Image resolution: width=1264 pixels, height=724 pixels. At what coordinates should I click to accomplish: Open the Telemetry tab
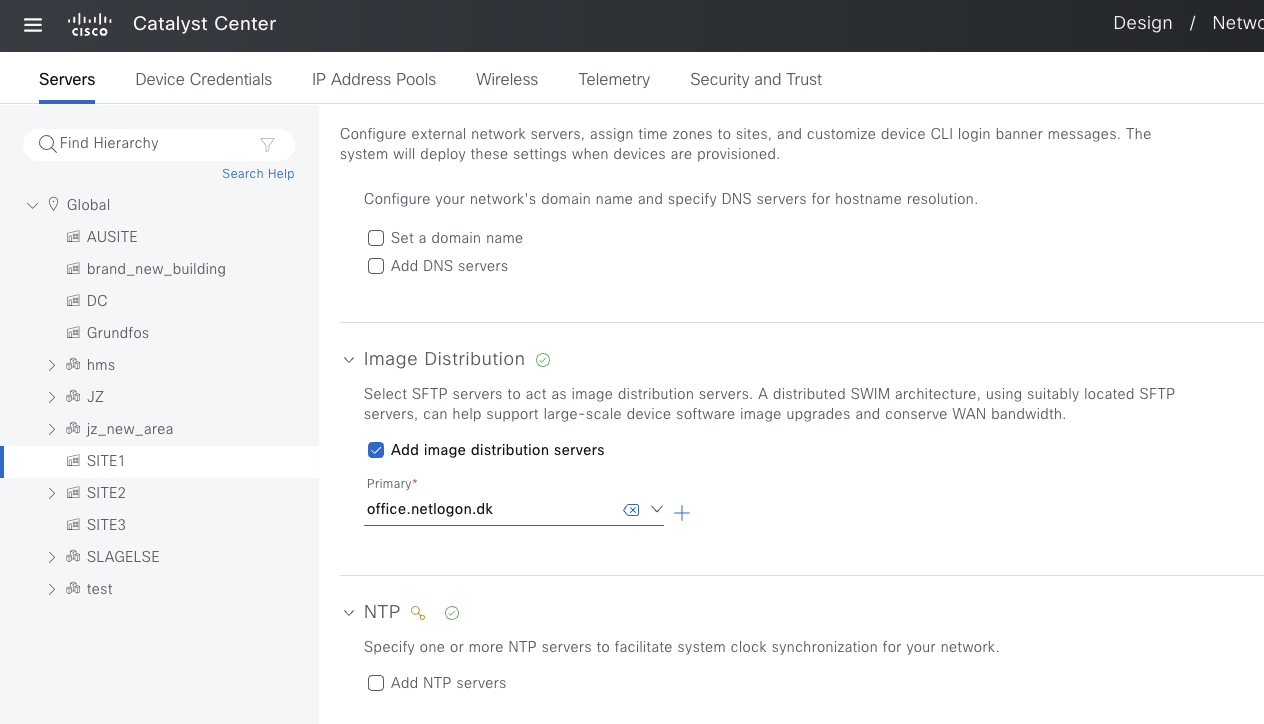pos(613,79)
